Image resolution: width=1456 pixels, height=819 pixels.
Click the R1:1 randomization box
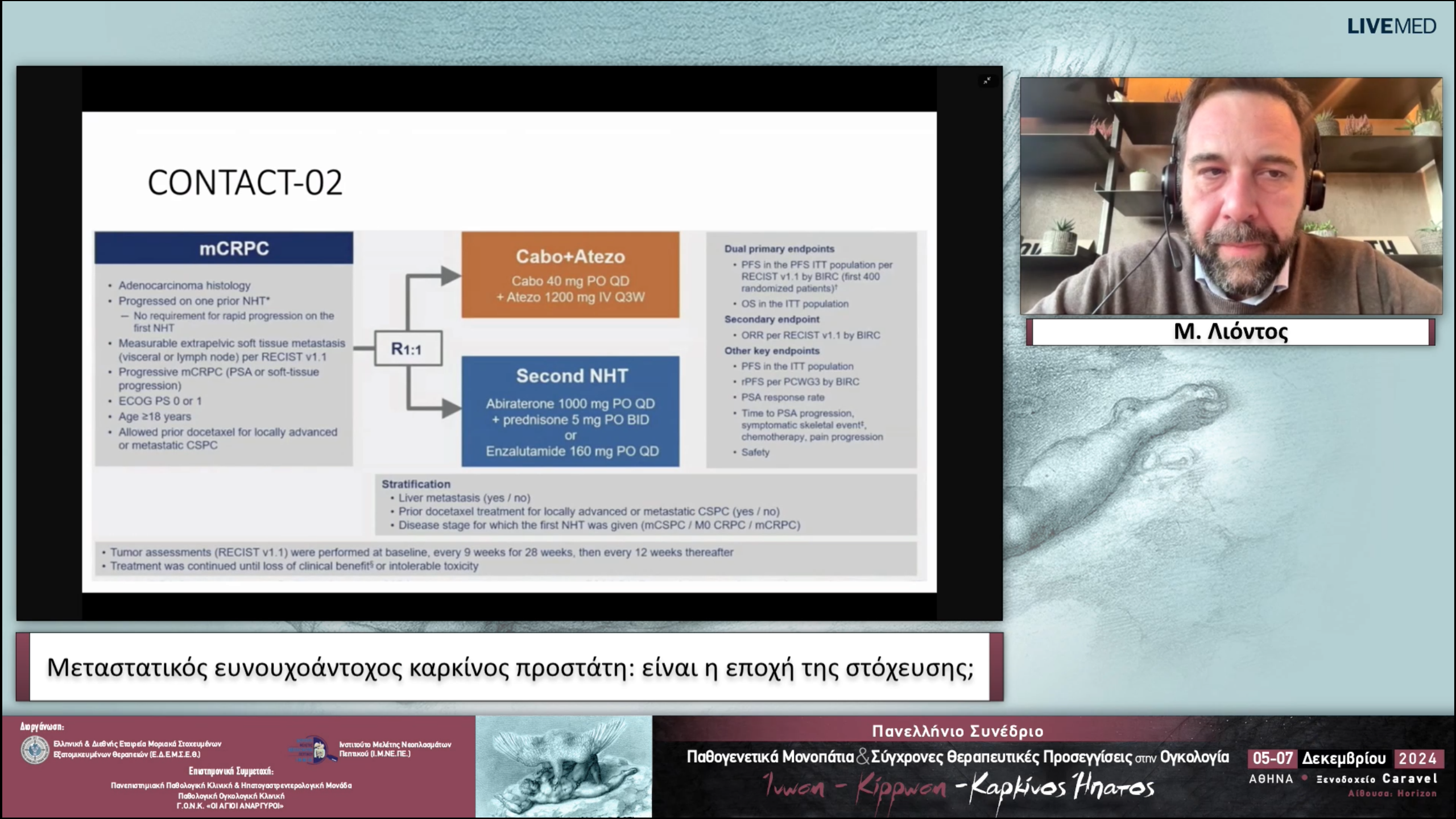pyautogui.click(x=408, y=348)
